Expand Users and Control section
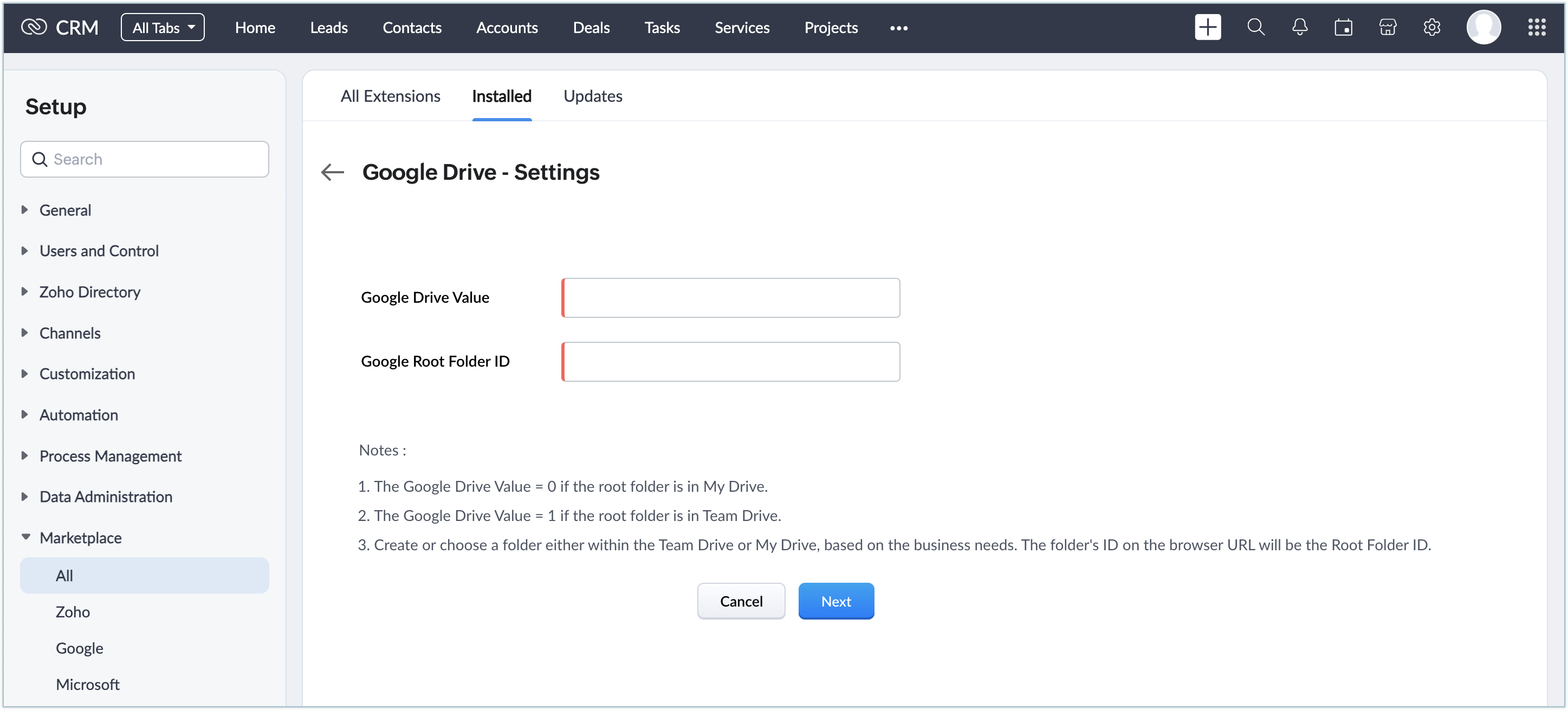 (x=99, y=251)
